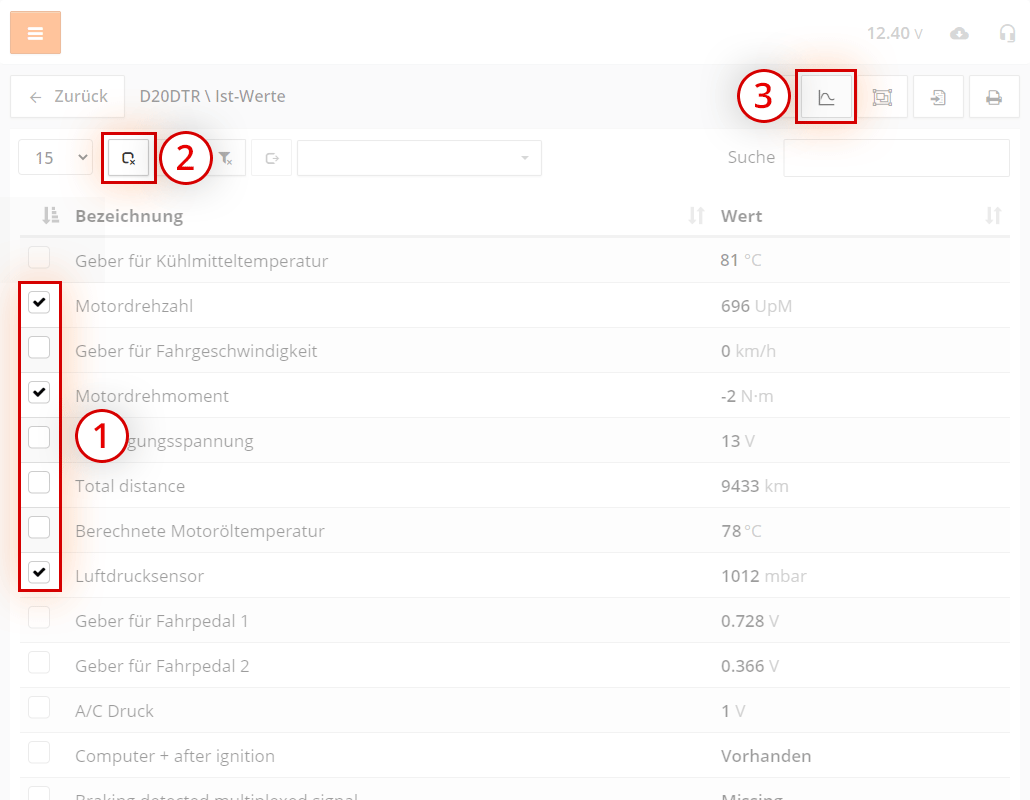This screenshot has height=800, width=1030.
Task: Sort by the Bezeichnung column header
Action: tap(129, 216)
